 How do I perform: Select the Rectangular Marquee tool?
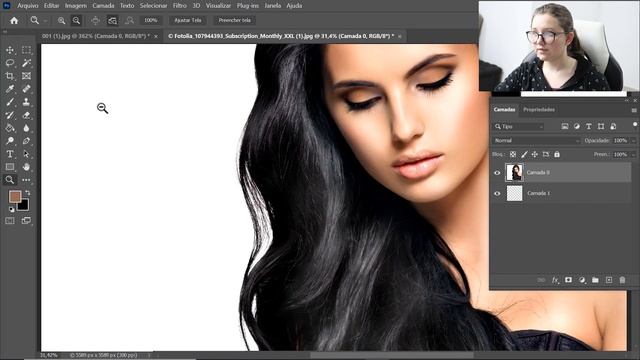[x=26, y=50]
